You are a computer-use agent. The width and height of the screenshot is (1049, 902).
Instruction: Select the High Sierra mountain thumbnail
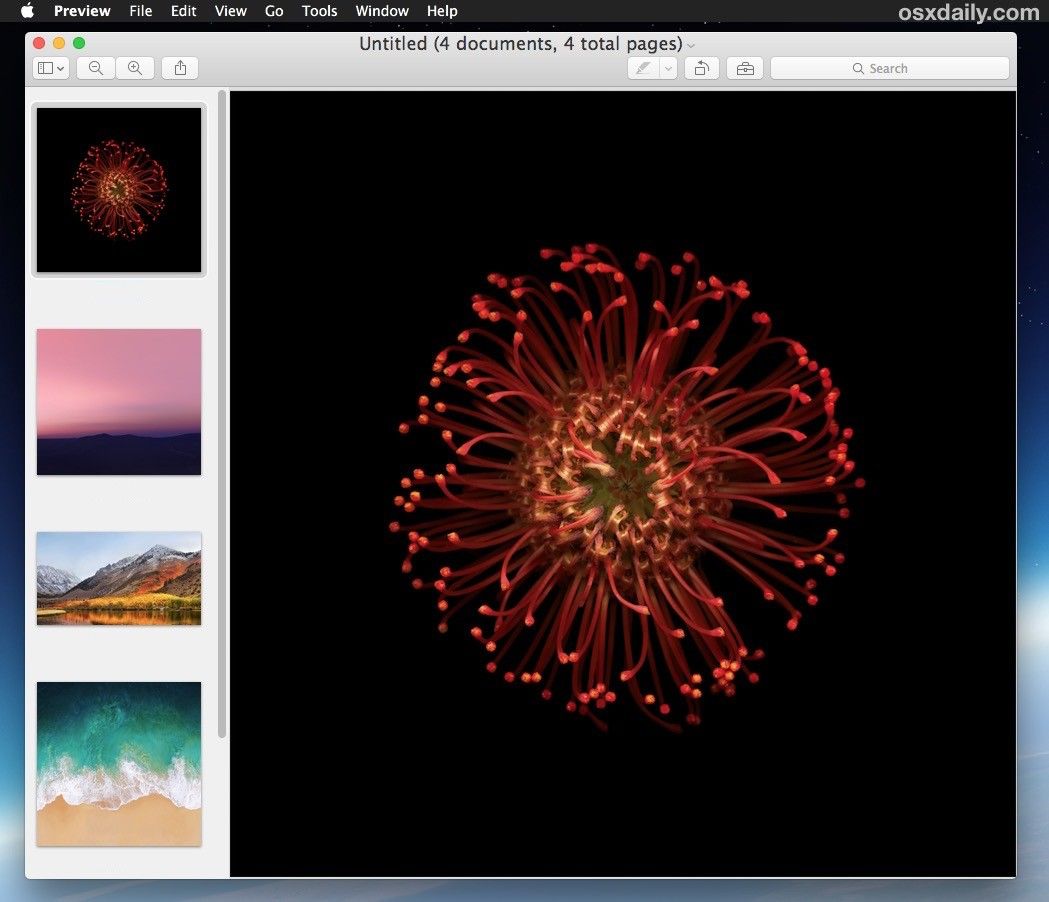119,578
